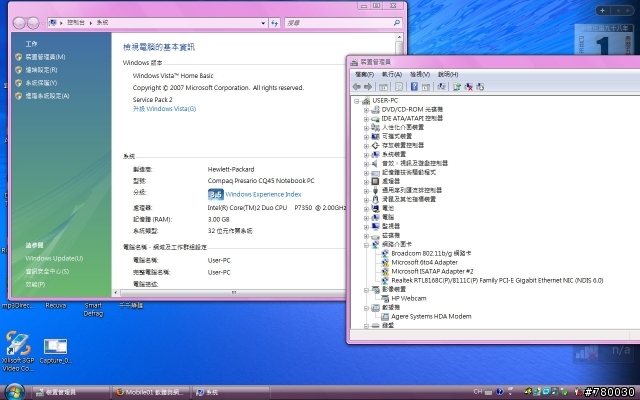Open the 檔案(F) menu in Device Manager
Viewport: 640px width, 400px height.
(x=364, y=74)
